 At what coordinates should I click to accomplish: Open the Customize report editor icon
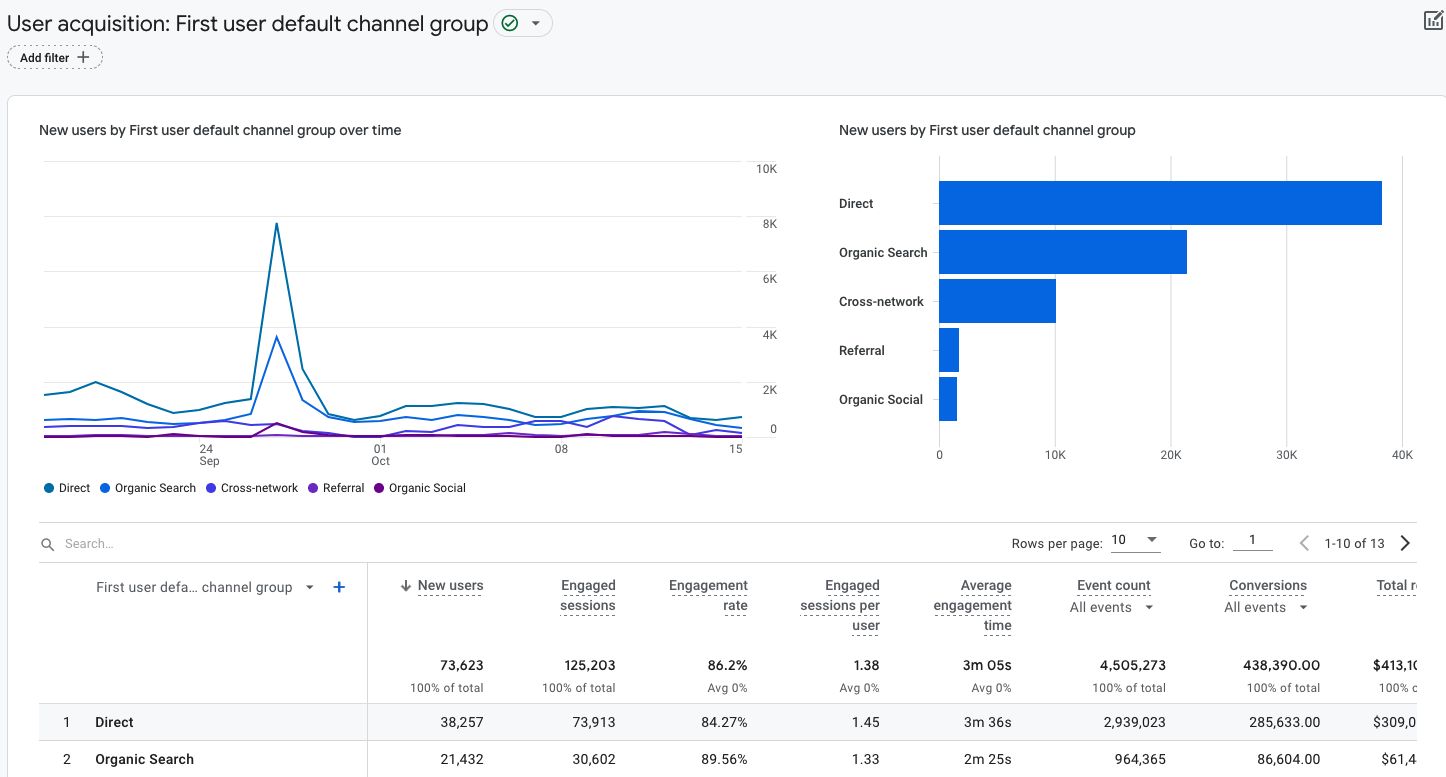click(x=1432, y=20)
